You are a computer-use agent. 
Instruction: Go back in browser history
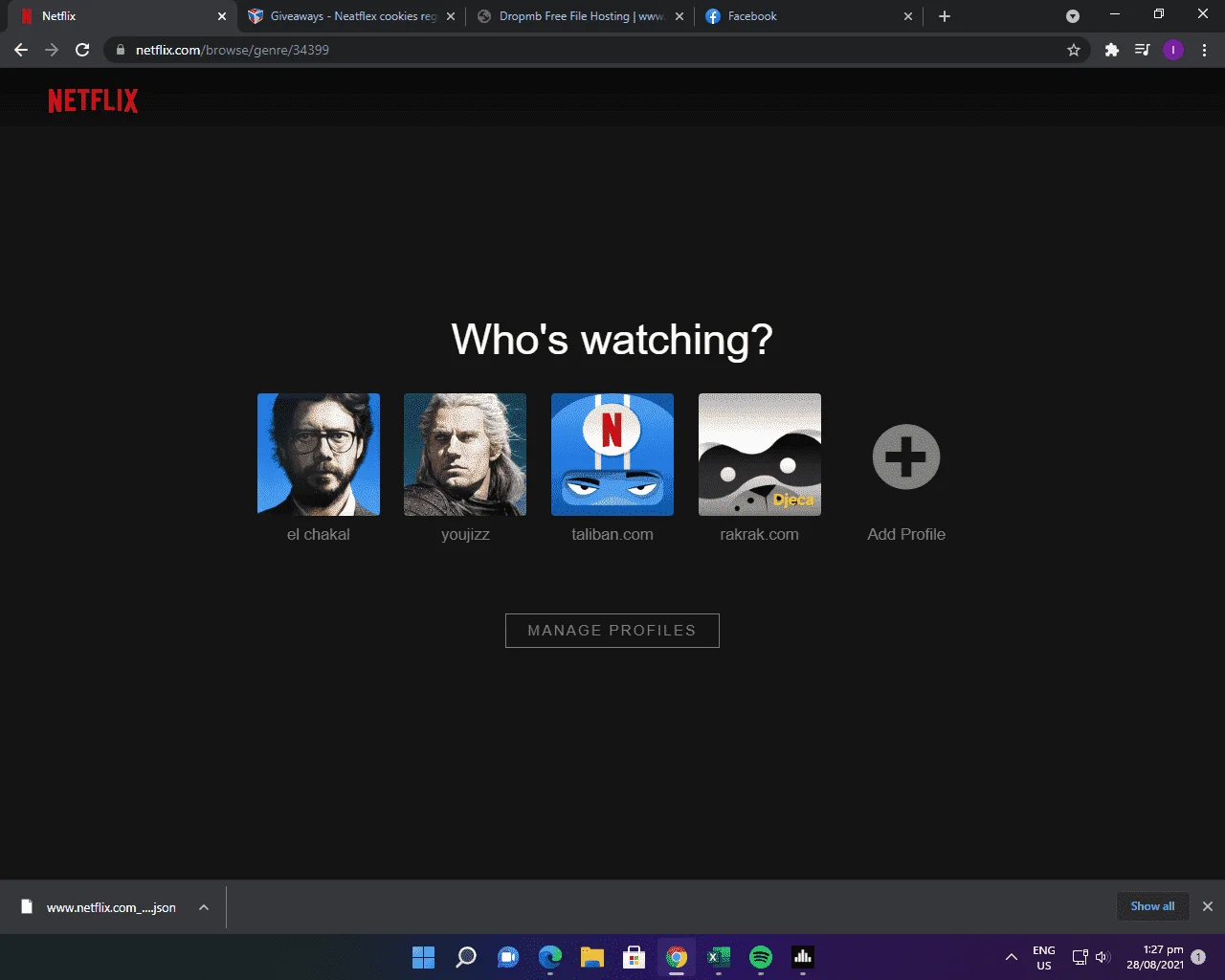[21, 50]
